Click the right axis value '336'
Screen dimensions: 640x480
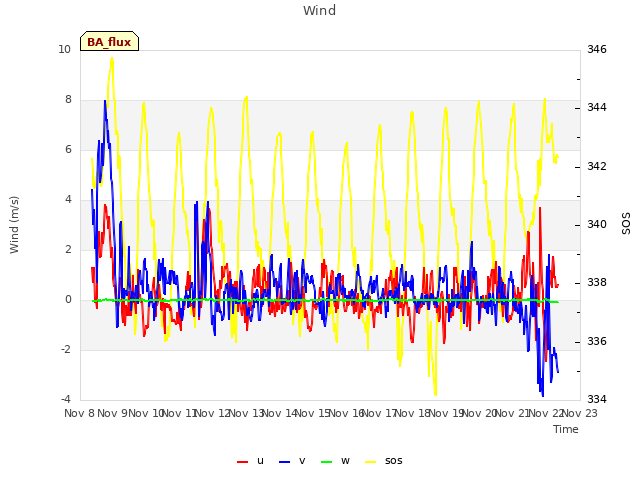point(597,341)
